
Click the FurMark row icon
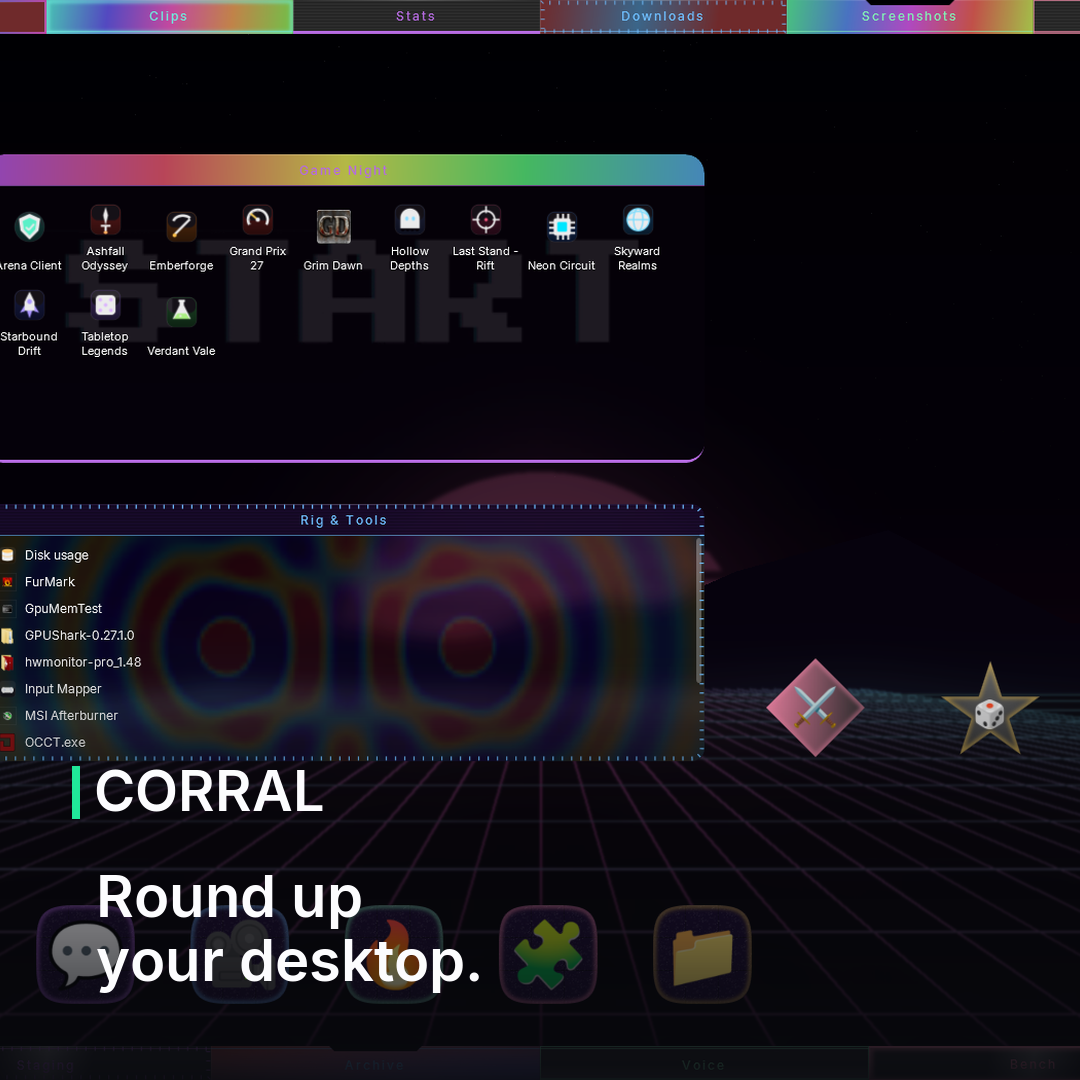click(8, 582)
